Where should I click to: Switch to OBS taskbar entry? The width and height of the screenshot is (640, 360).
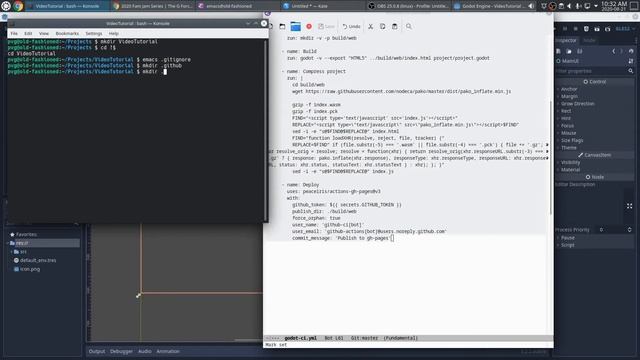(408, 6)
